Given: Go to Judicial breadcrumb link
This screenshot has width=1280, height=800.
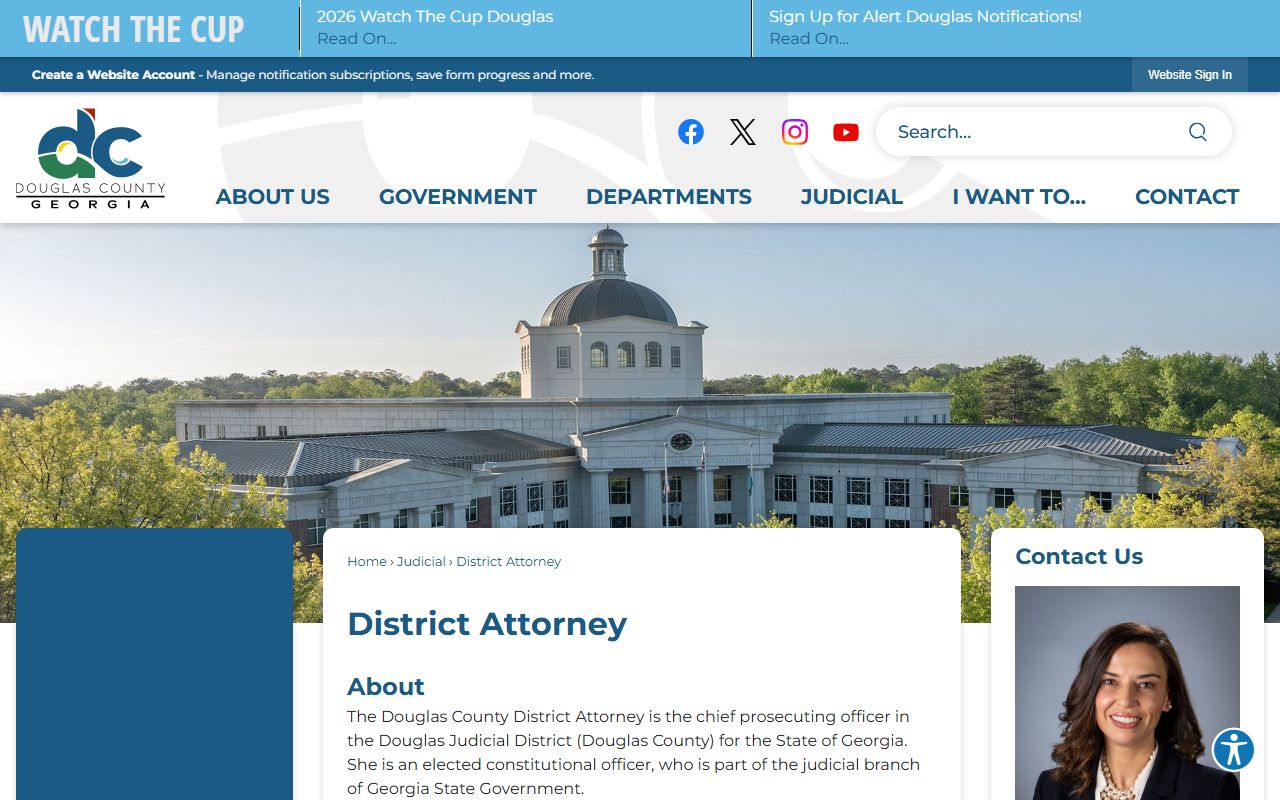Looking at the screenshot, I should click(421, 562).
